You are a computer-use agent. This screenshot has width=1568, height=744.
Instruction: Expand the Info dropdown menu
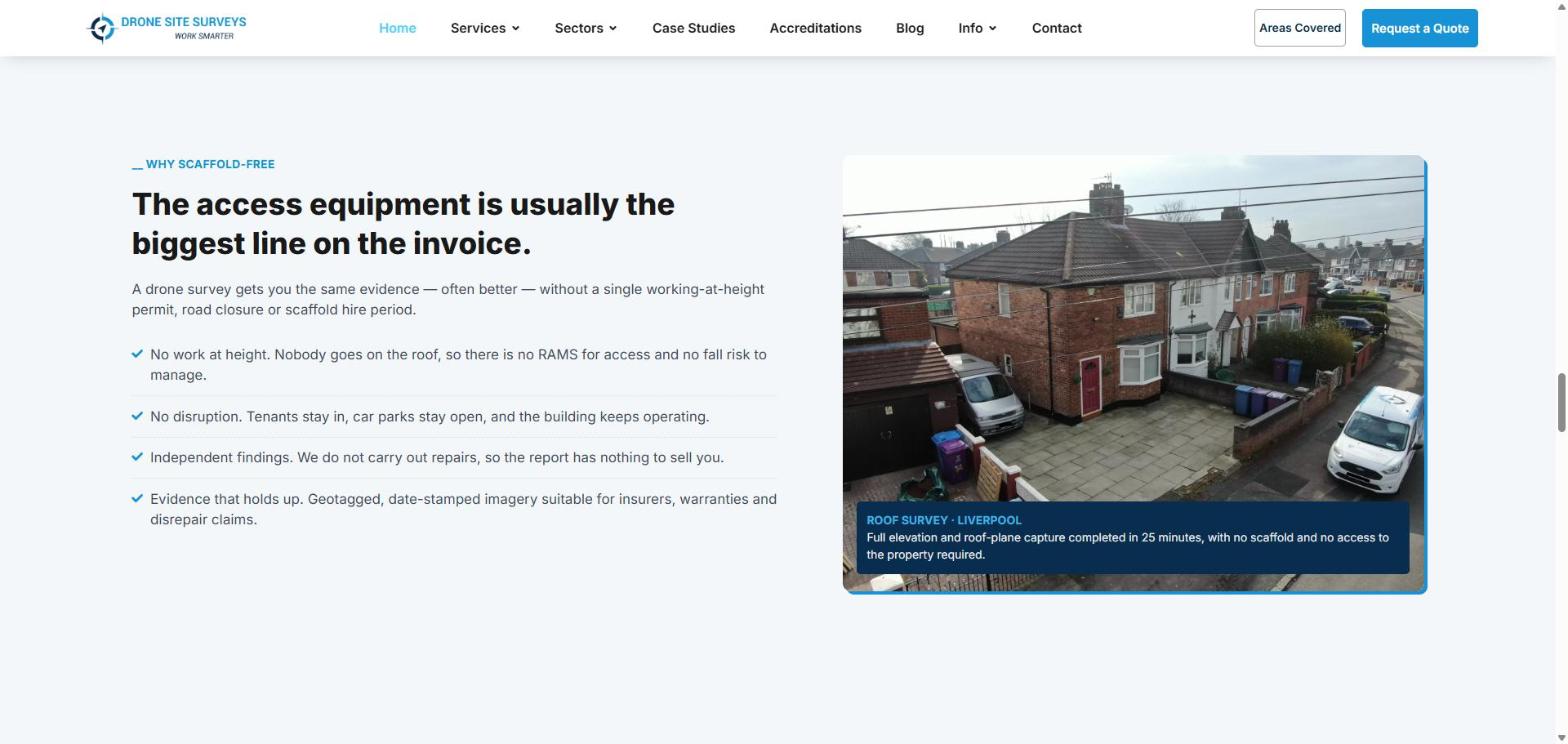pyautogui.click(x=977, y=28)
